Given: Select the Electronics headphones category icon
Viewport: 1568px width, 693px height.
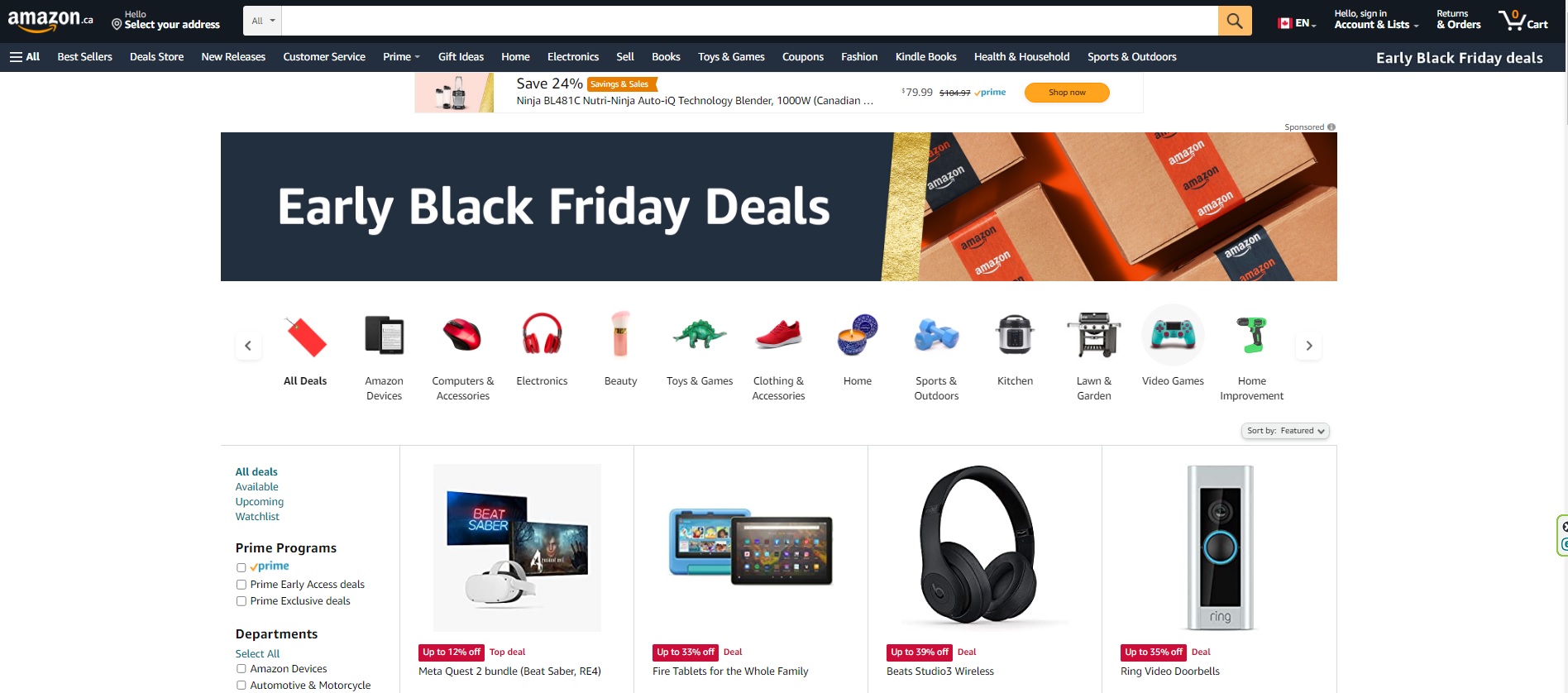Looking at the screenshot, I should click(542, 334).
